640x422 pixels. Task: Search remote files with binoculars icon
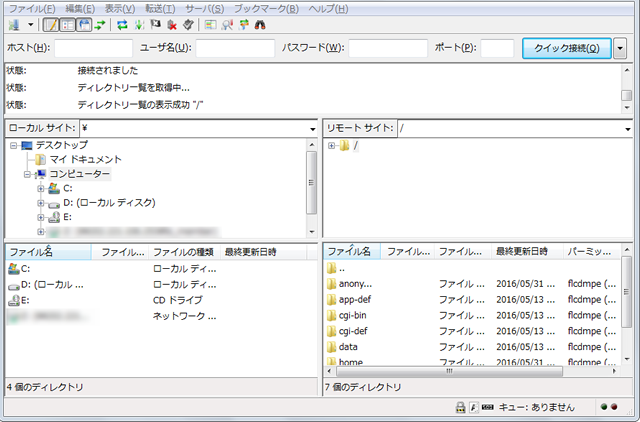[260, 25]
